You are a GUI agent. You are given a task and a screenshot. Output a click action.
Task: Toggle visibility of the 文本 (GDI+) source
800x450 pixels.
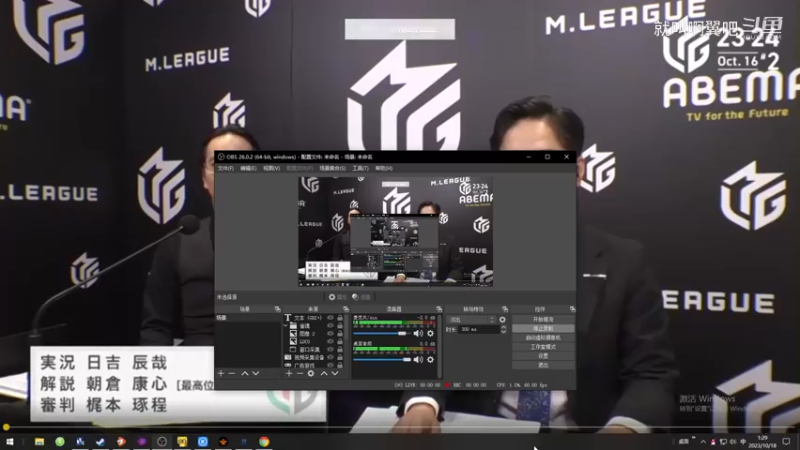(x=330, y=318)
